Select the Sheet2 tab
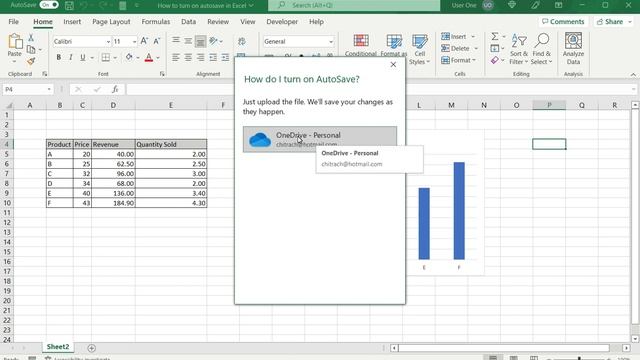640x360 pixels. click(58, 347)
